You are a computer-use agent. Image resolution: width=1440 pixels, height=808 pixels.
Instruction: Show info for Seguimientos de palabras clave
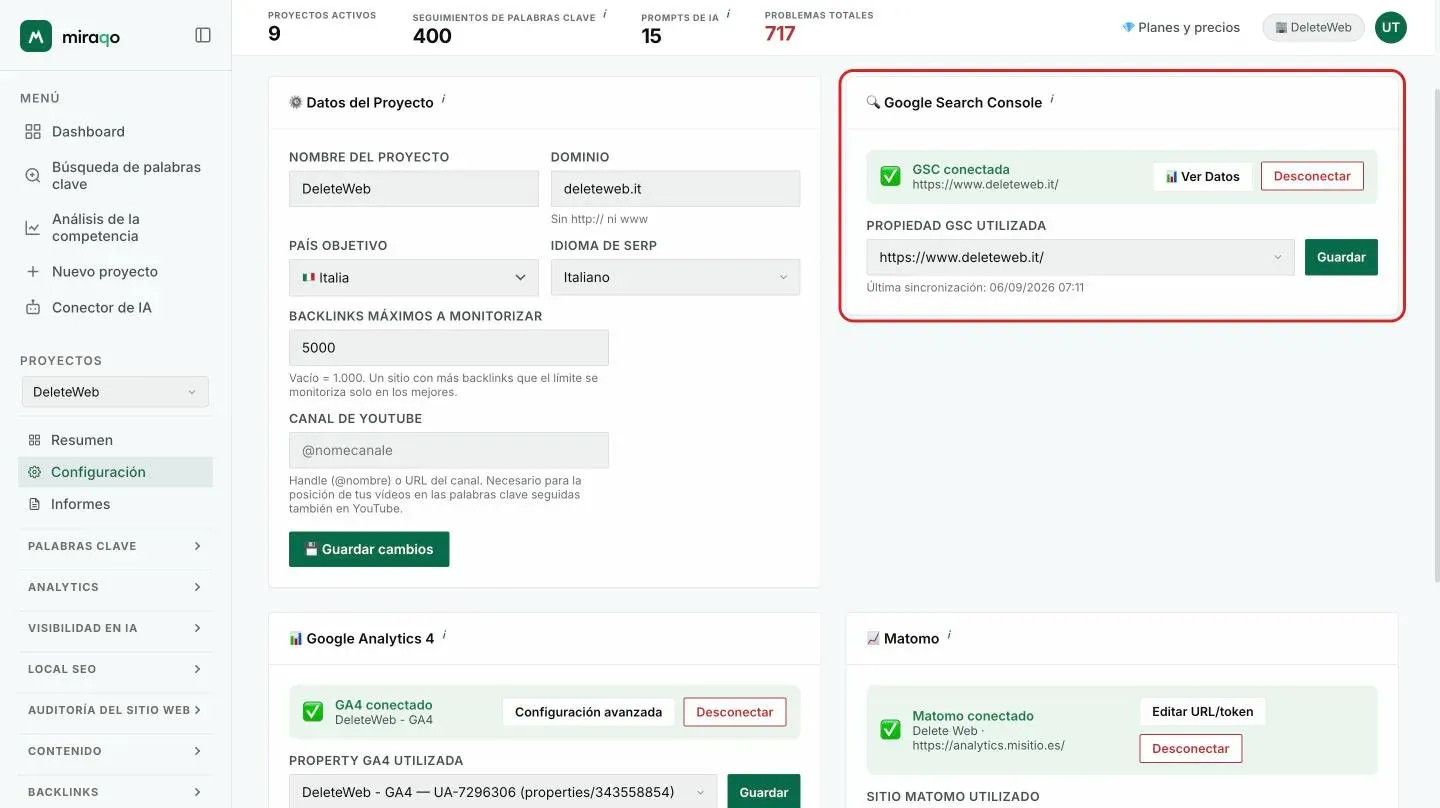605,14
